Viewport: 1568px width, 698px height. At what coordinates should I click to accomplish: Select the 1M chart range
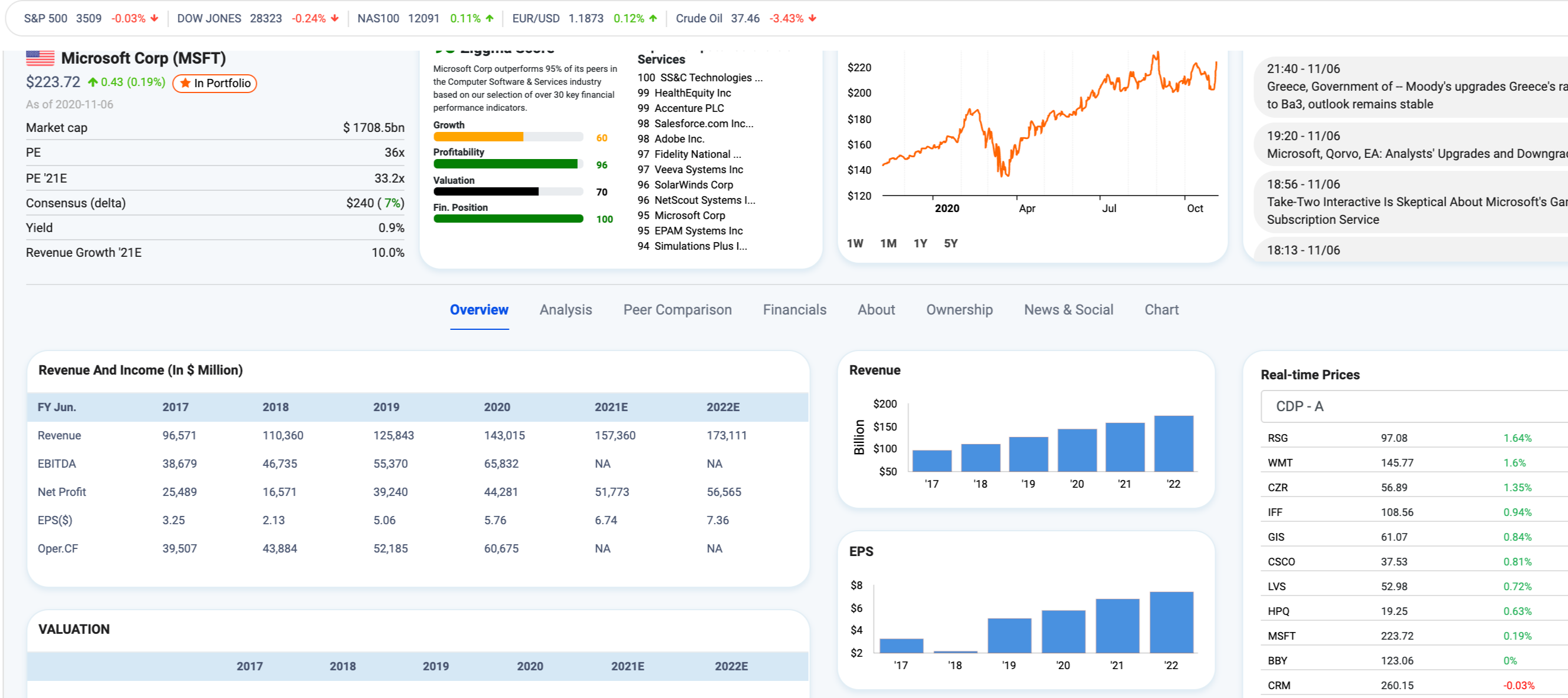pos(888,243)
